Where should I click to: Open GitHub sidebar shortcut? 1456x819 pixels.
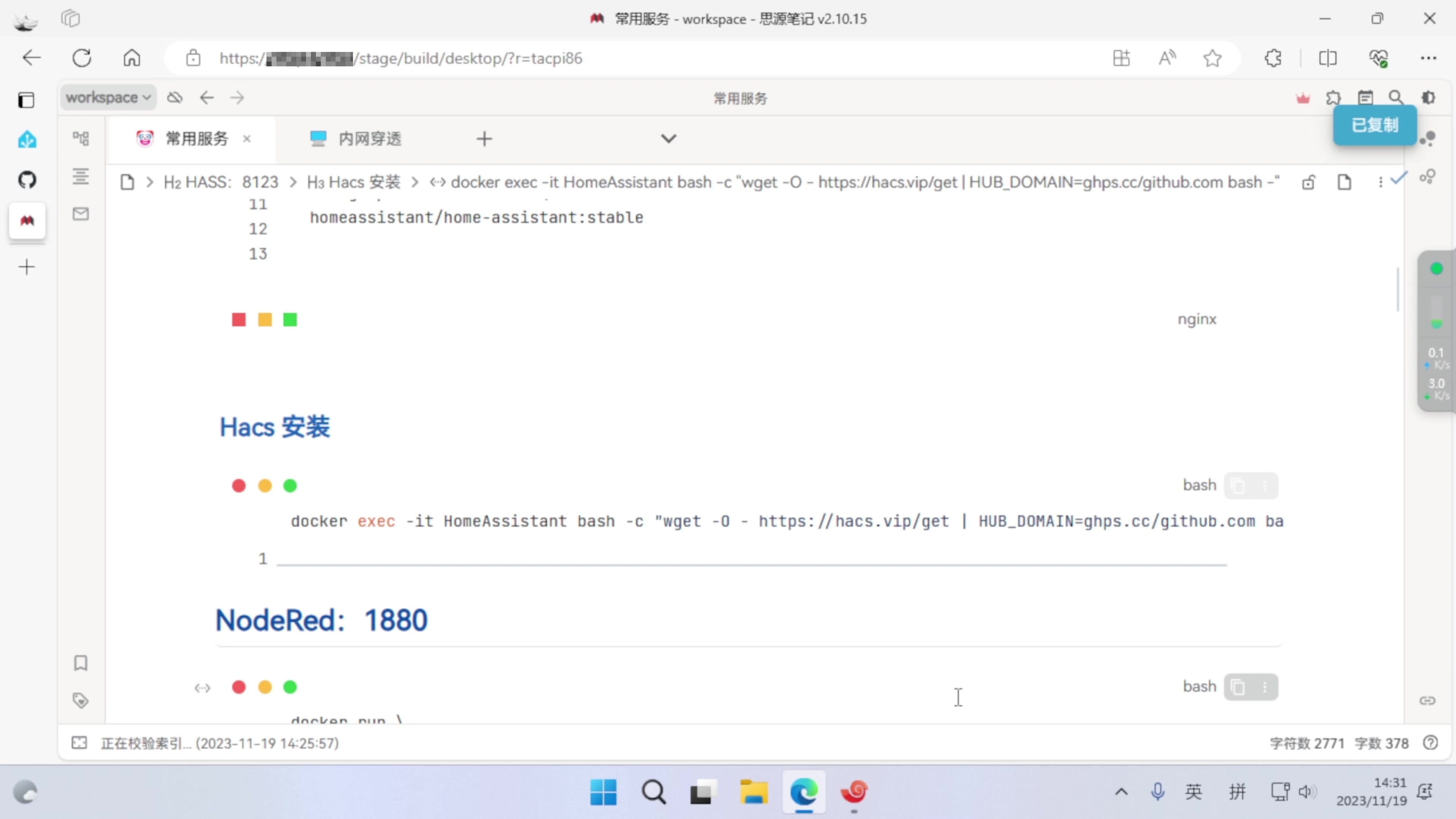27,180
